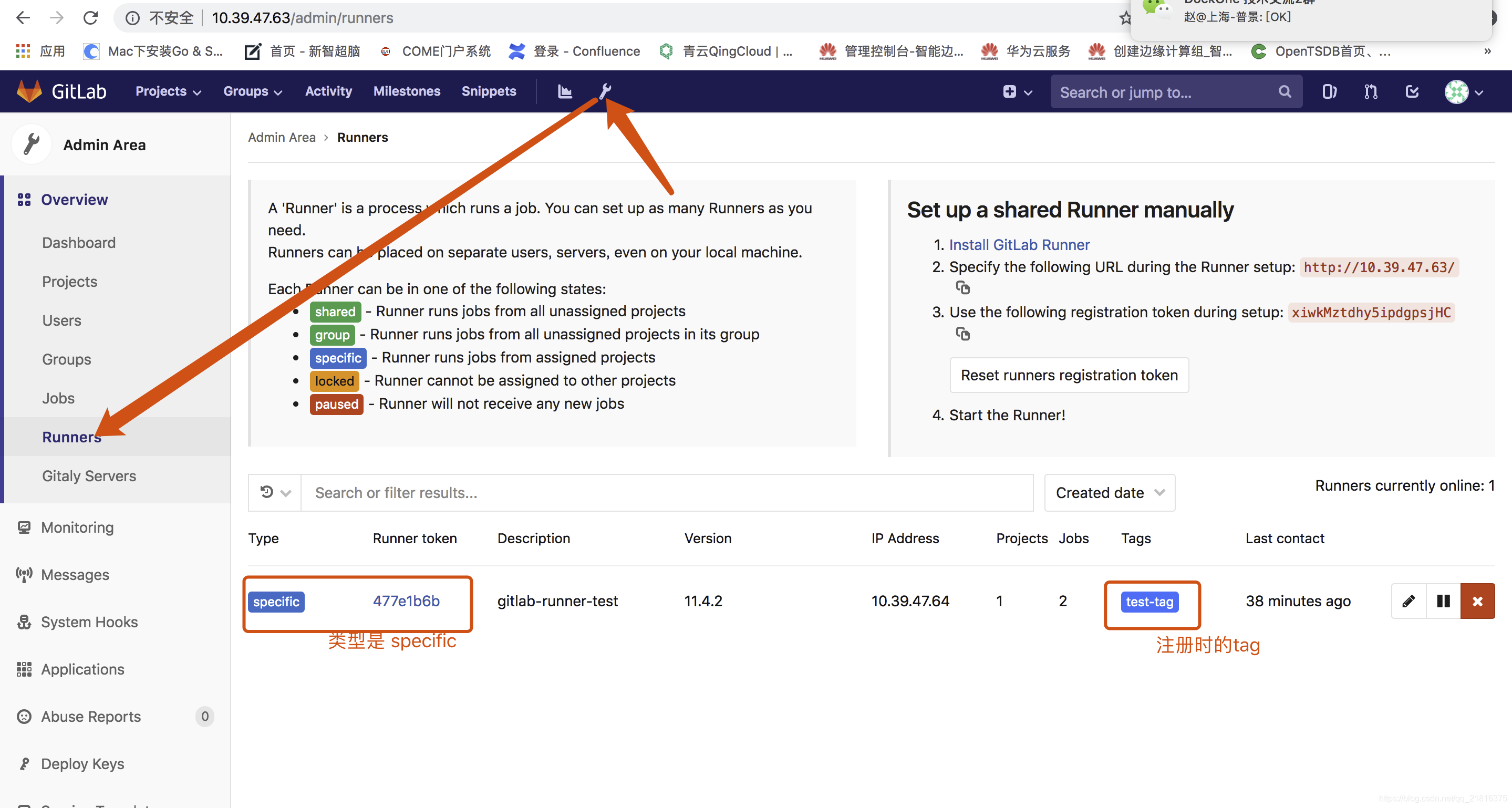Click Install GitLab Runner link
This screenshot has height=808, width=1512.
click(1019, 244)
